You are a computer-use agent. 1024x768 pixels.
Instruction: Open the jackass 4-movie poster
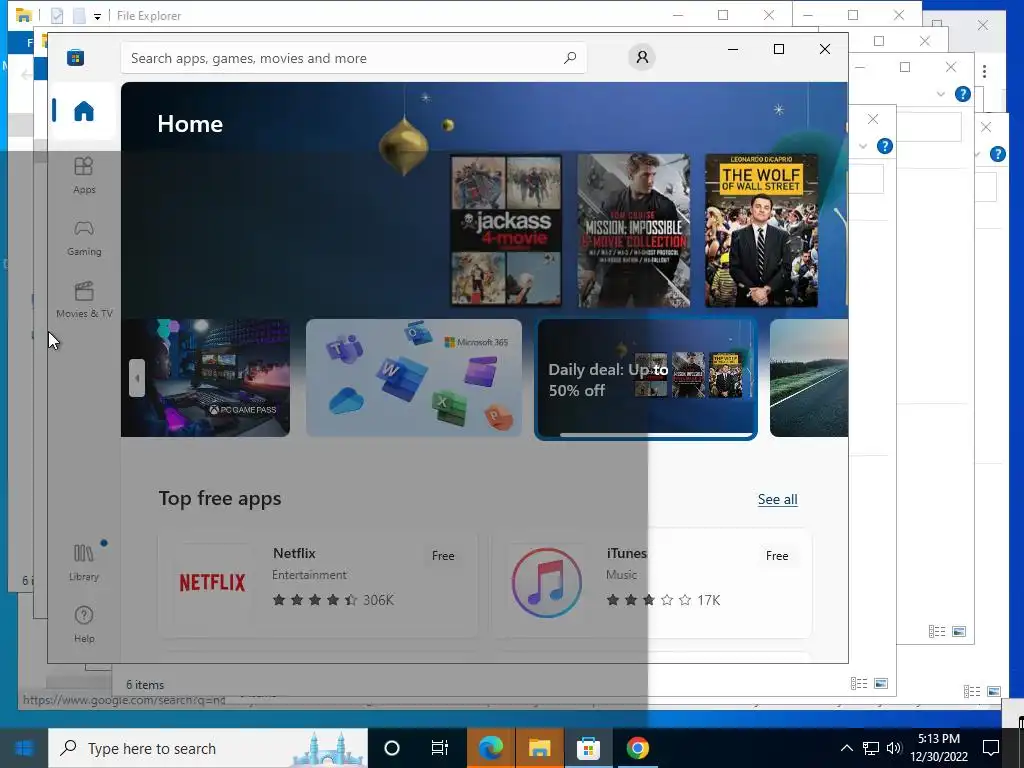506,230
